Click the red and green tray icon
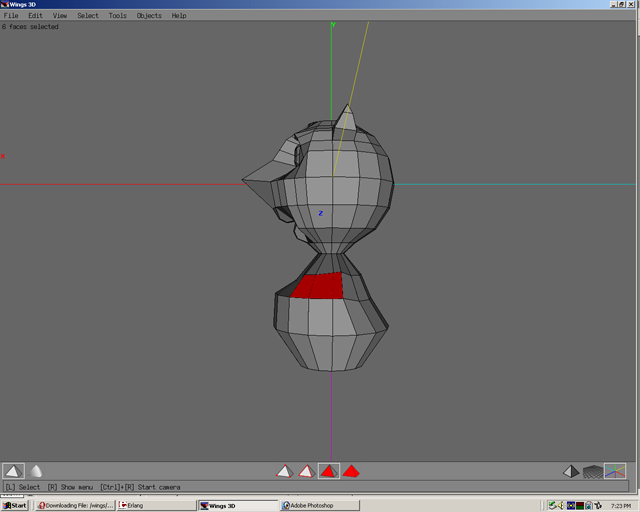Viewport: 640px width, 512px height. click(x=580, y=505)
